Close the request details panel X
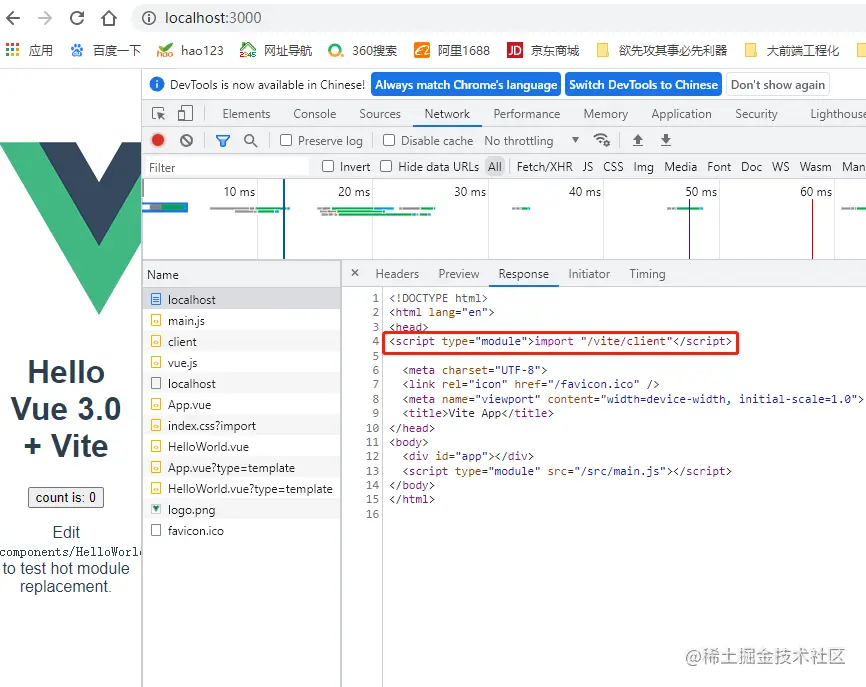The image size is (866, 687). click(x=355, y=273)
